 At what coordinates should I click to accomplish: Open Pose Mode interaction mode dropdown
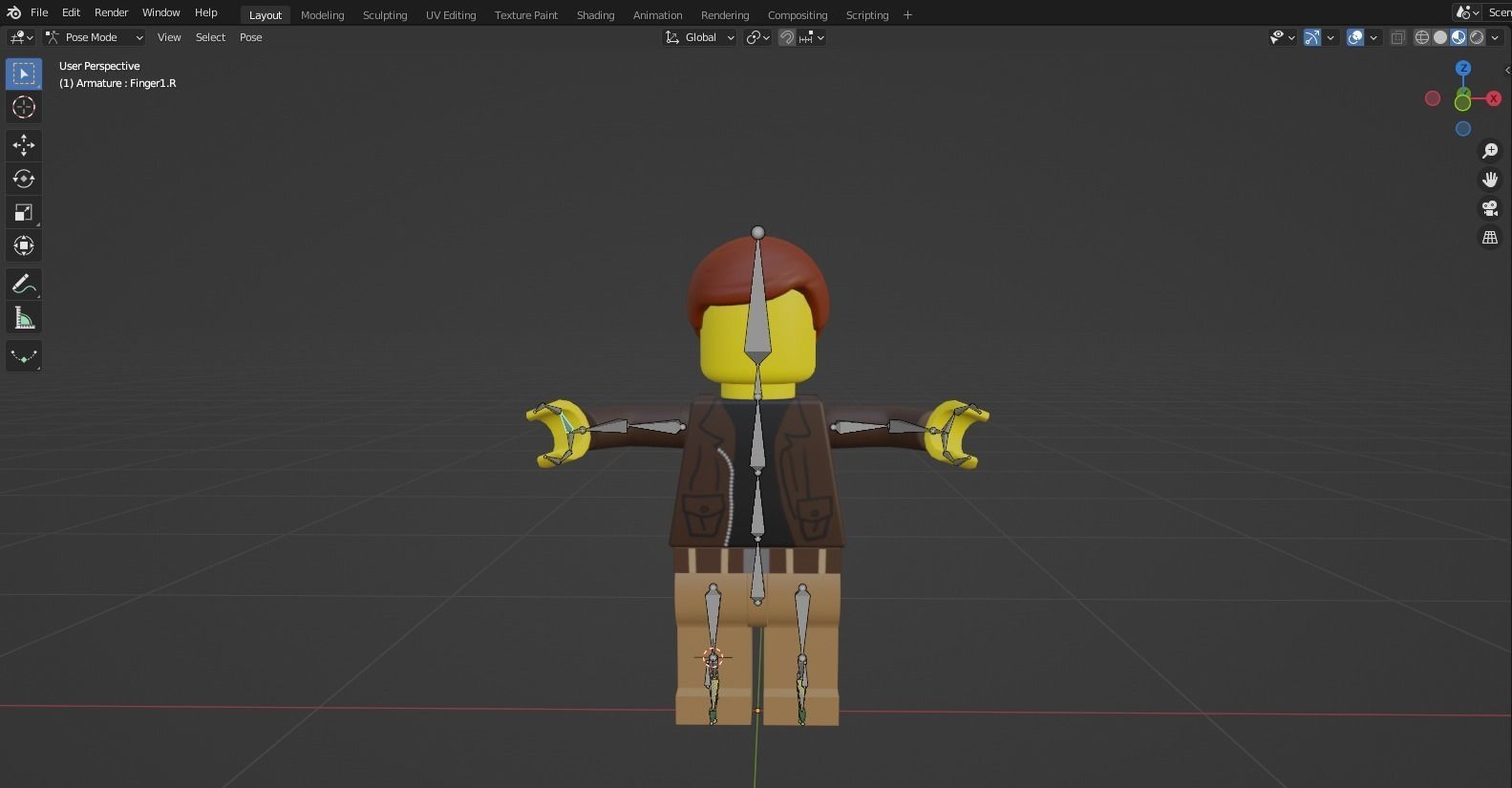coord(95,37)
